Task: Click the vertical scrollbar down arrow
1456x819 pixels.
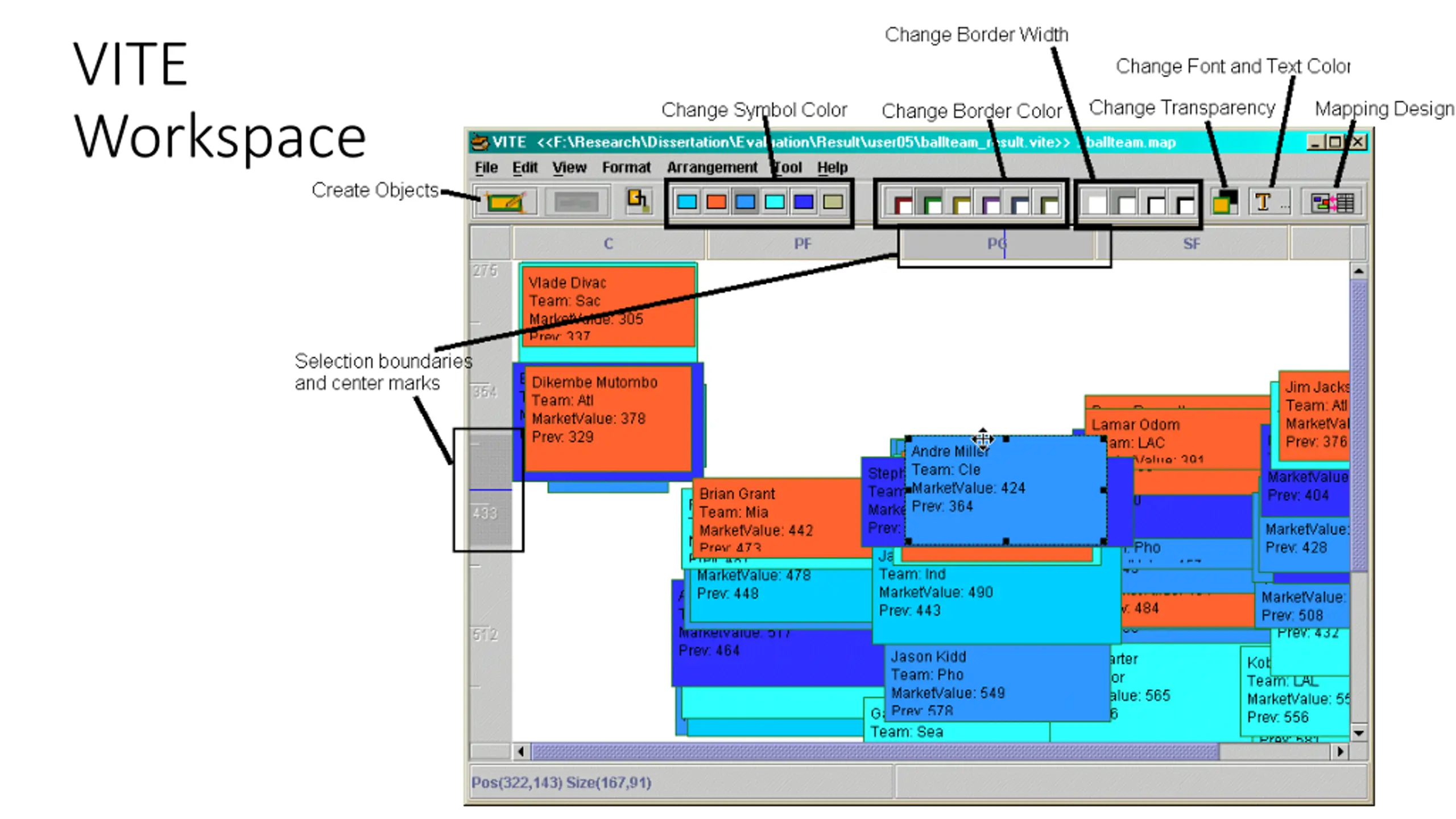Action: coord(1358,733)
